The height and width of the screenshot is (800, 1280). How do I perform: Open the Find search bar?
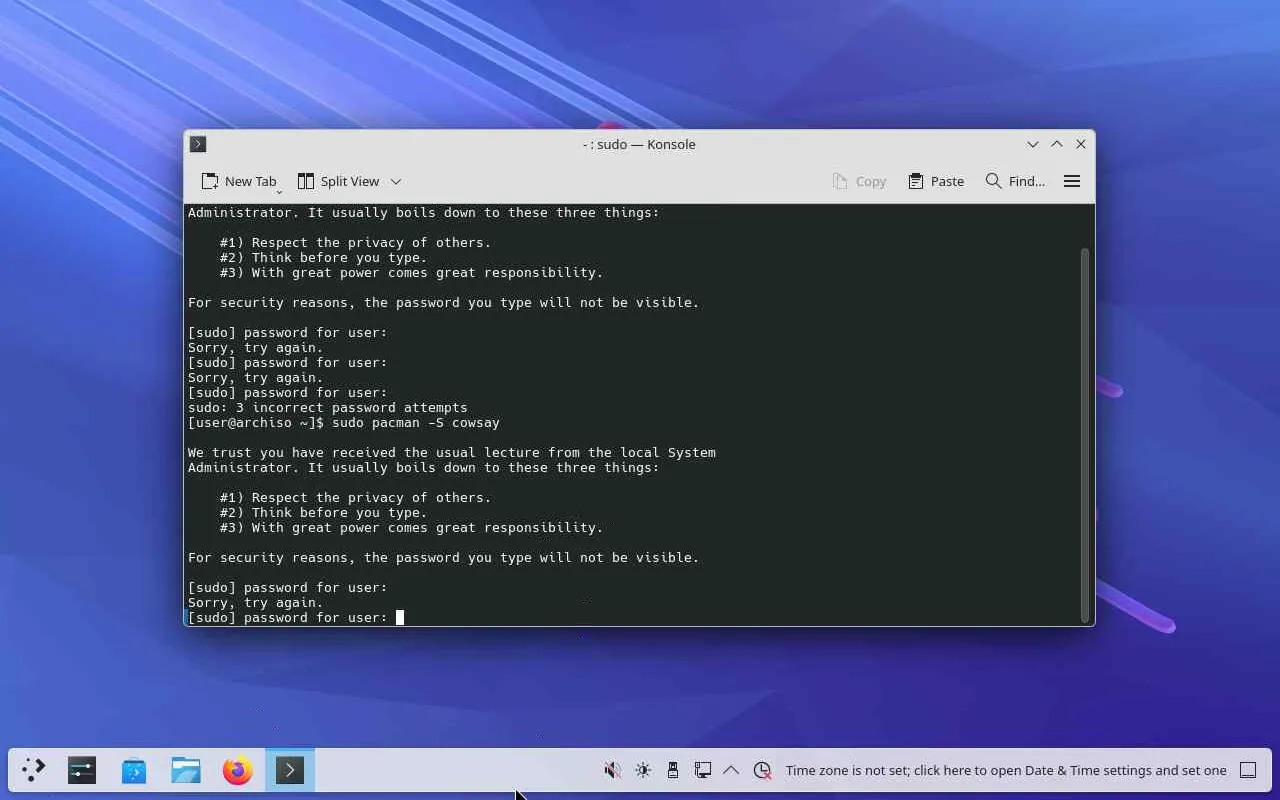[1015, 181]
